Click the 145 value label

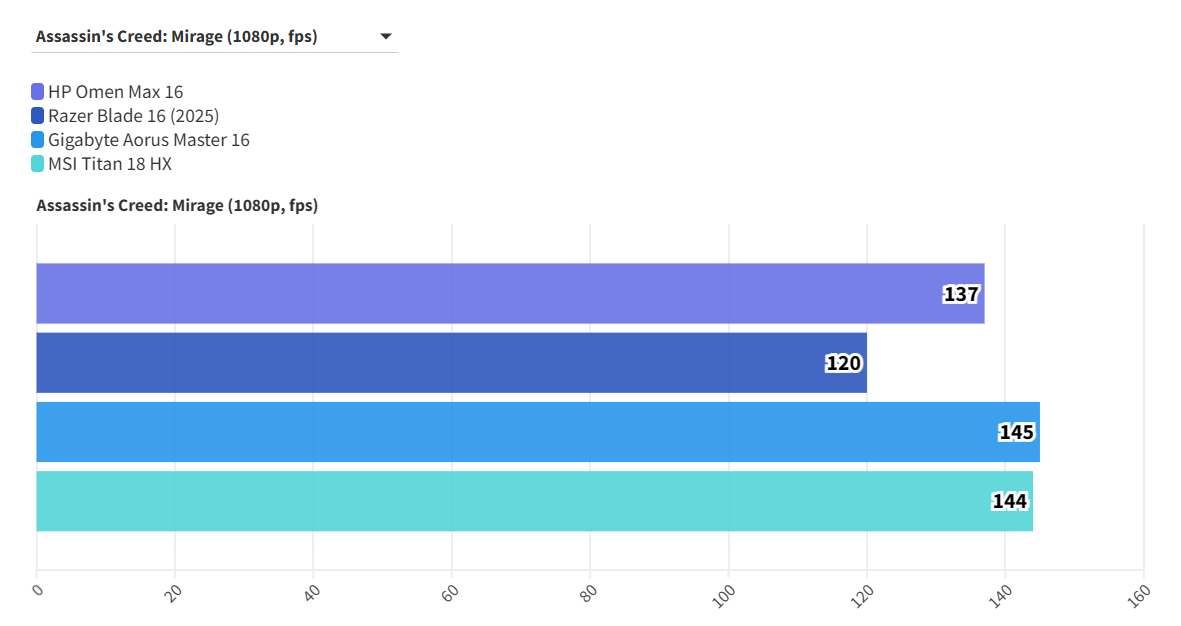[x=1016, y=432]
